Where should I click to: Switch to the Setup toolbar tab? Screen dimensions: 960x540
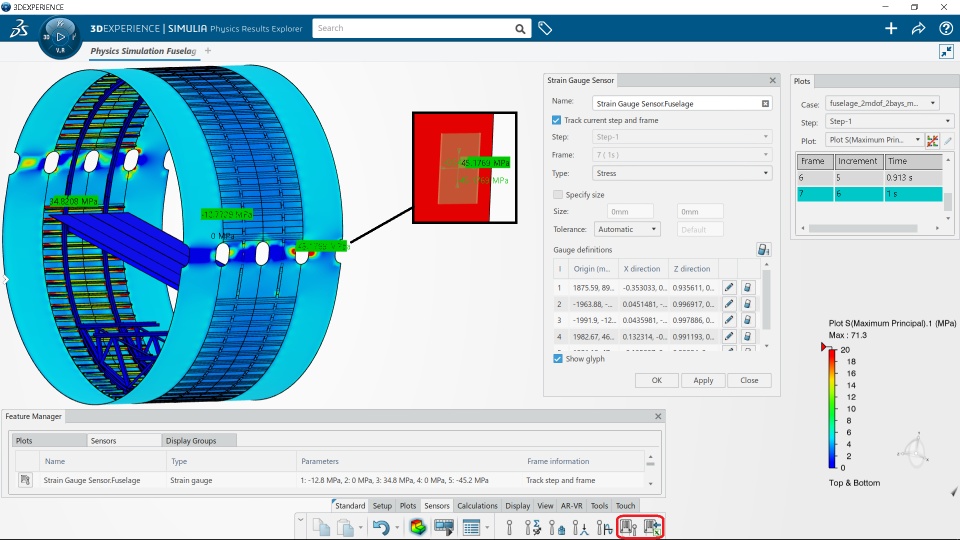pos(382,506)
